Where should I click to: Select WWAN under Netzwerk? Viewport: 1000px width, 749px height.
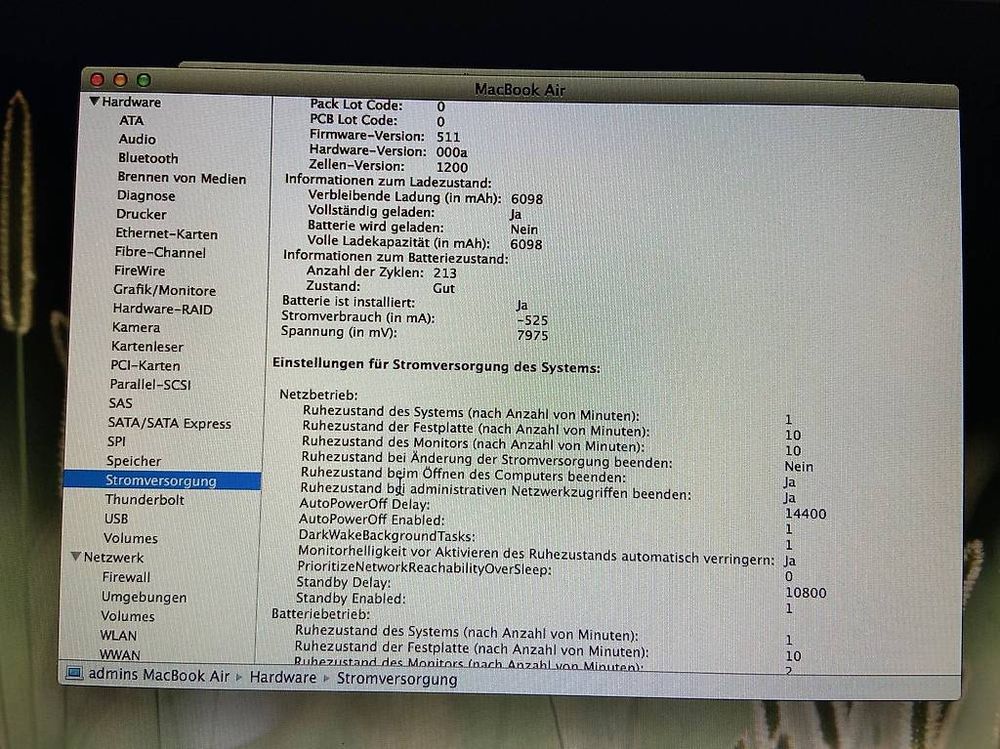point(120,655)
